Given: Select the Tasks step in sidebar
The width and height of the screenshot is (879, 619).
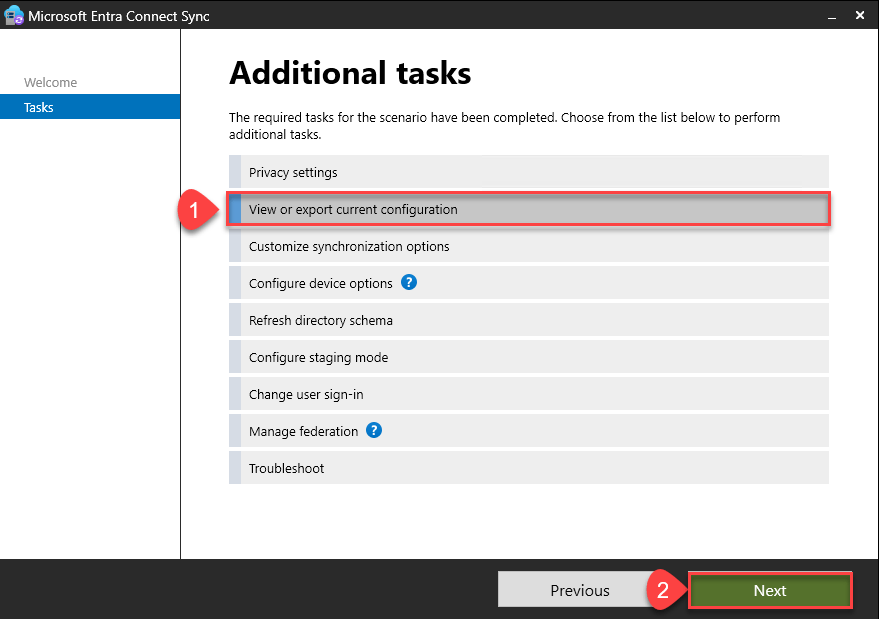Looking at the screenshot, I should pyautogui.click(x=39, y=107).
